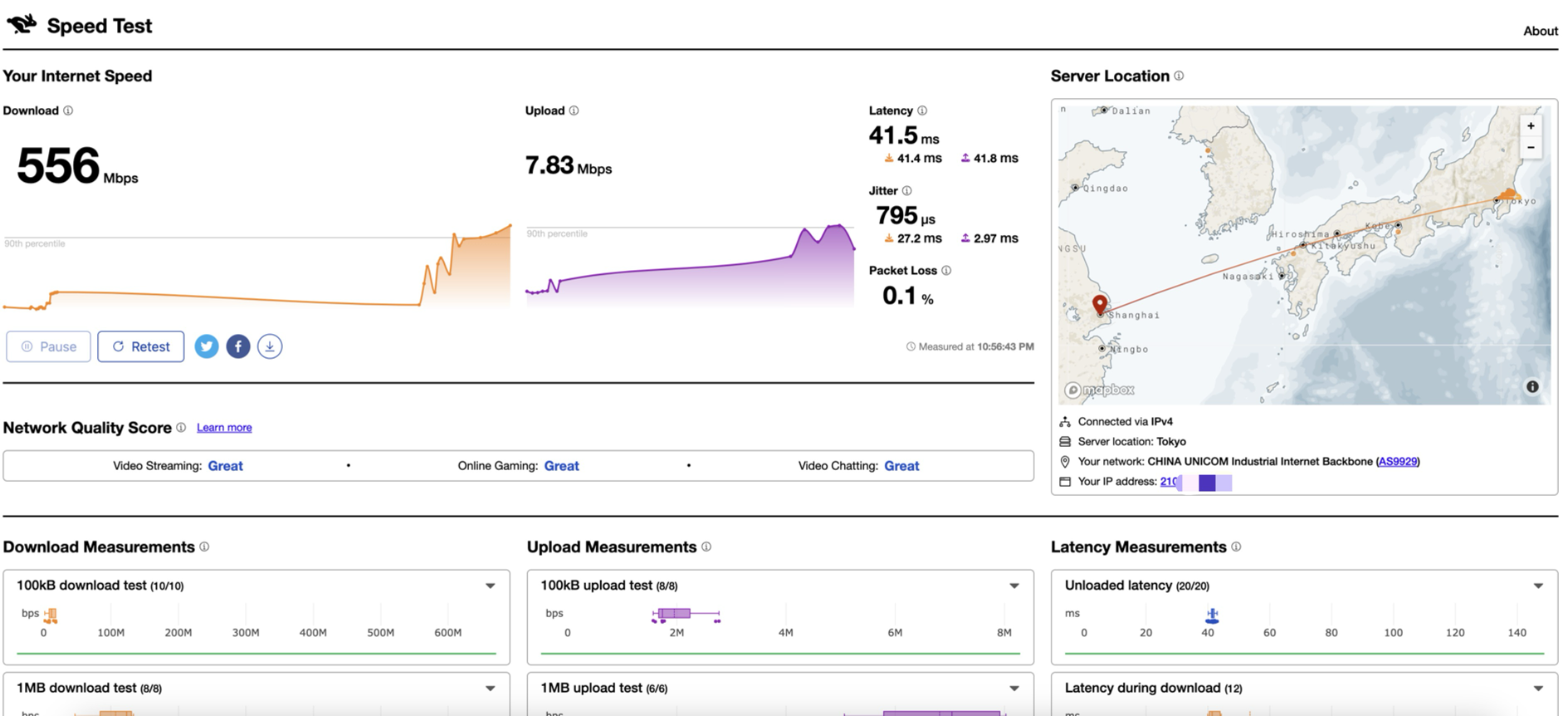Share results via the Twitter icon
This screenshot has width=1568, height=716.
point(207,346)
